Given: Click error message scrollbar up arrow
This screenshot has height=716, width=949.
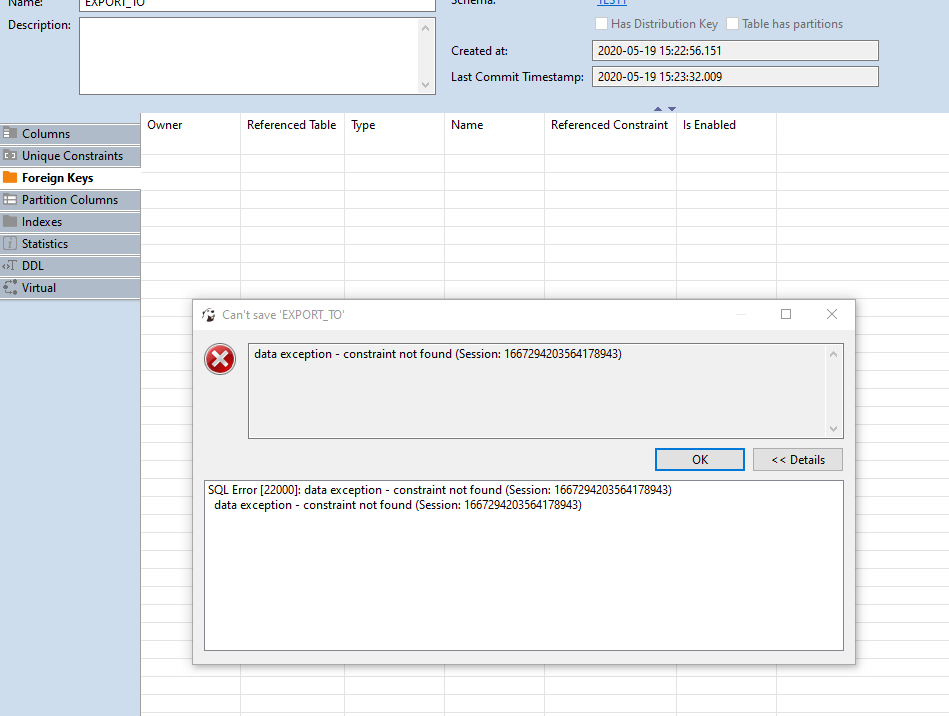Looking at the screenshot, I should [x=833, y=354].
